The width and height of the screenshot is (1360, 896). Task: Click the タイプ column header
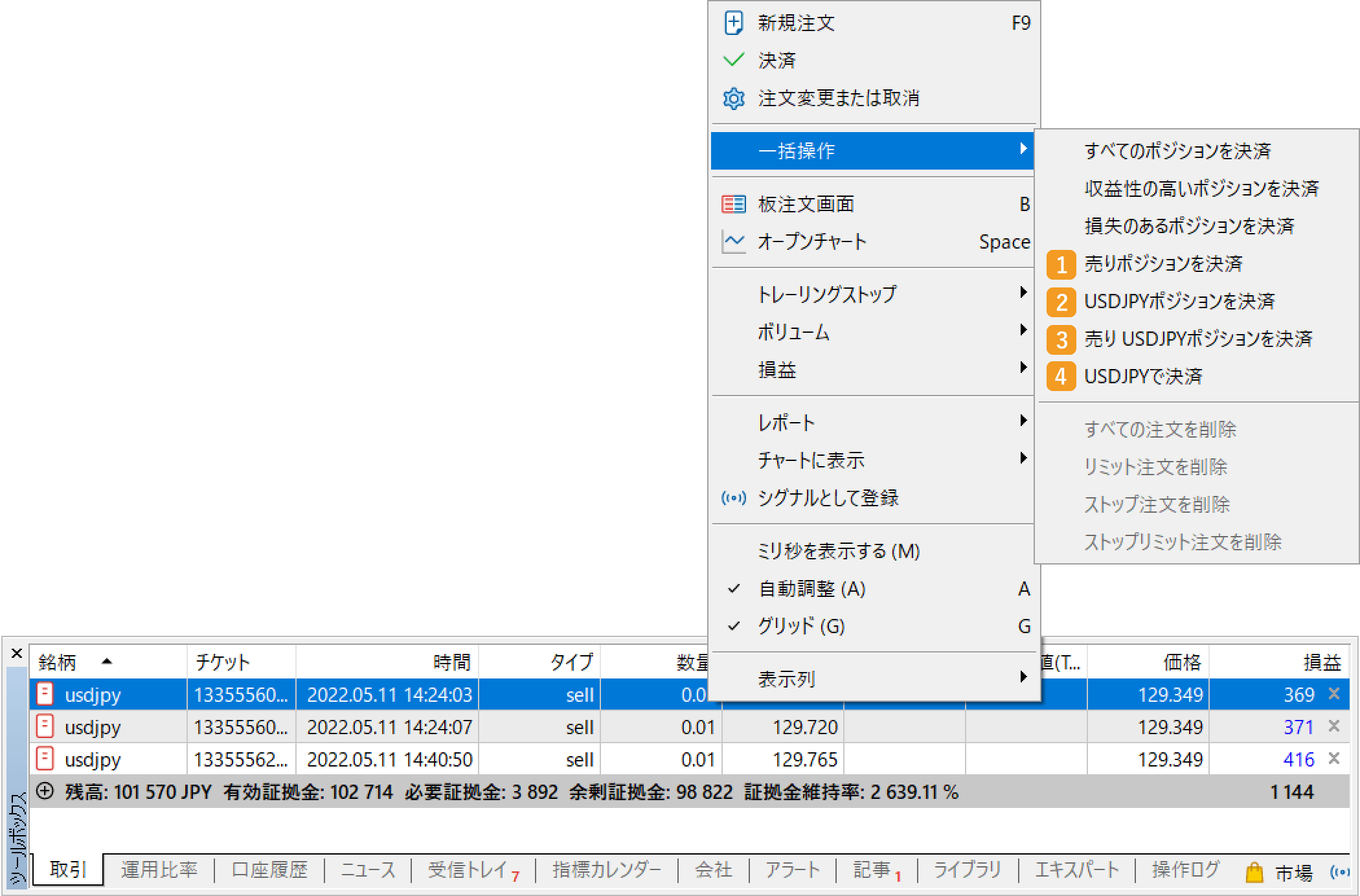(x=539, y=662)
